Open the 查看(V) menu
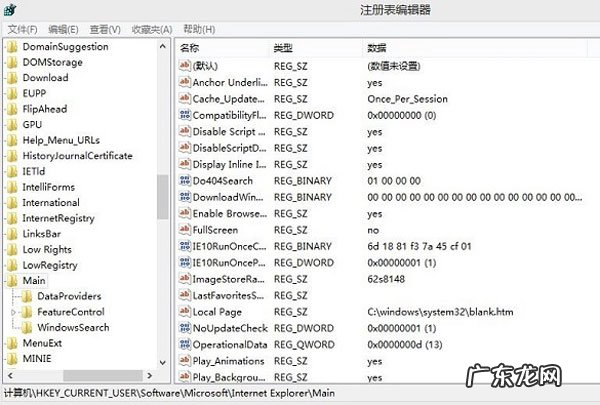 (105, 29)
